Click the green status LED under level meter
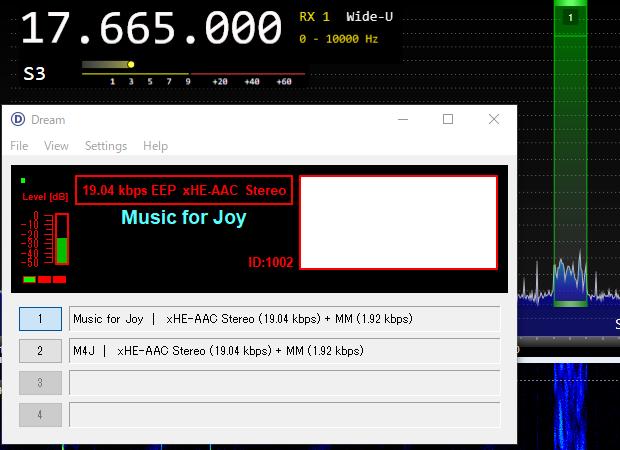 tap(29, 279)
